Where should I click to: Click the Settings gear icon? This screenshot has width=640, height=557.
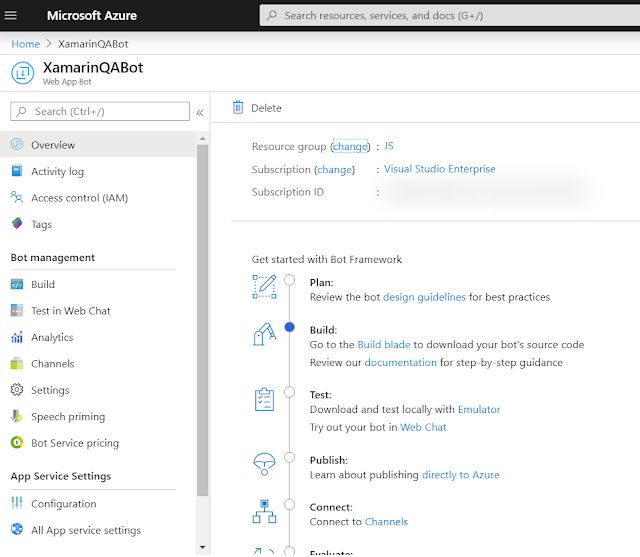[17, 390]
